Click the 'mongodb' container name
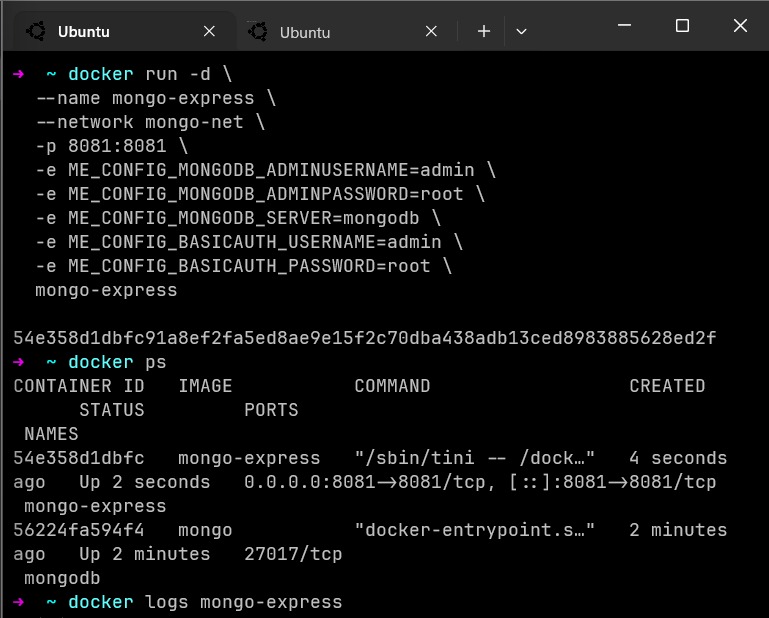 coord(62,578)
